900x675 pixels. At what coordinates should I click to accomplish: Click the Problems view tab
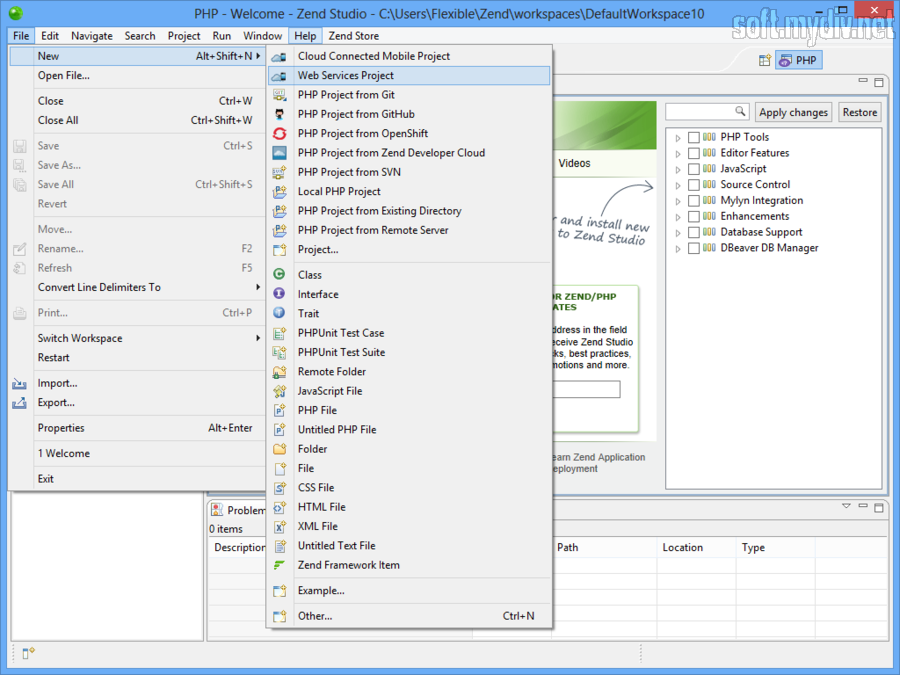(239, 510)
